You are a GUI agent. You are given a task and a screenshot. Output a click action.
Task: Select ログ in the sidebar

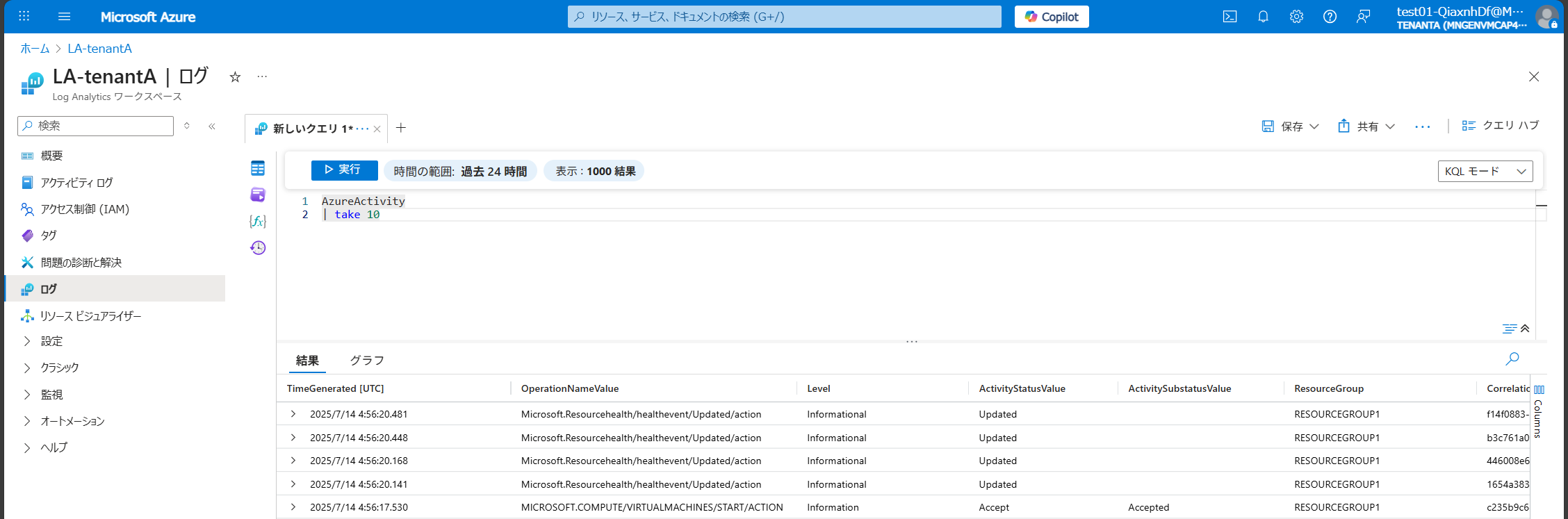click(x=115, y=288)
